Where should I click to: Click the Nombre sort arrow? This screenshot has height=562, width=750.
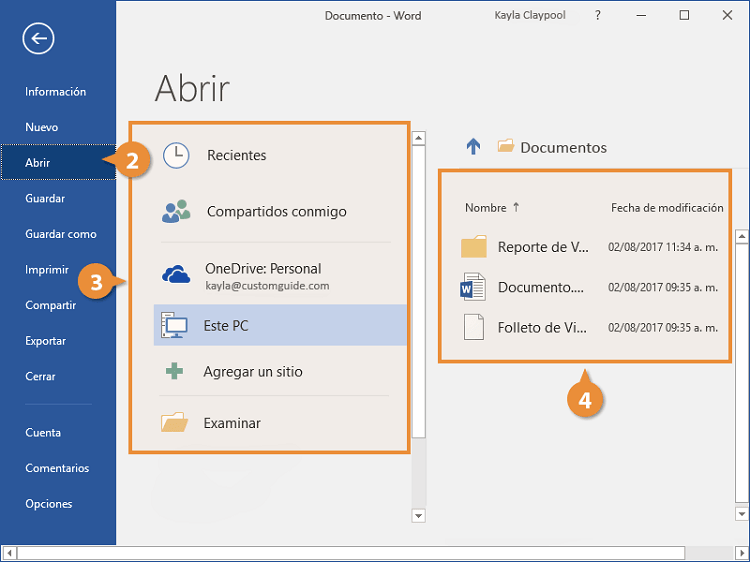(x=516, y=207)
